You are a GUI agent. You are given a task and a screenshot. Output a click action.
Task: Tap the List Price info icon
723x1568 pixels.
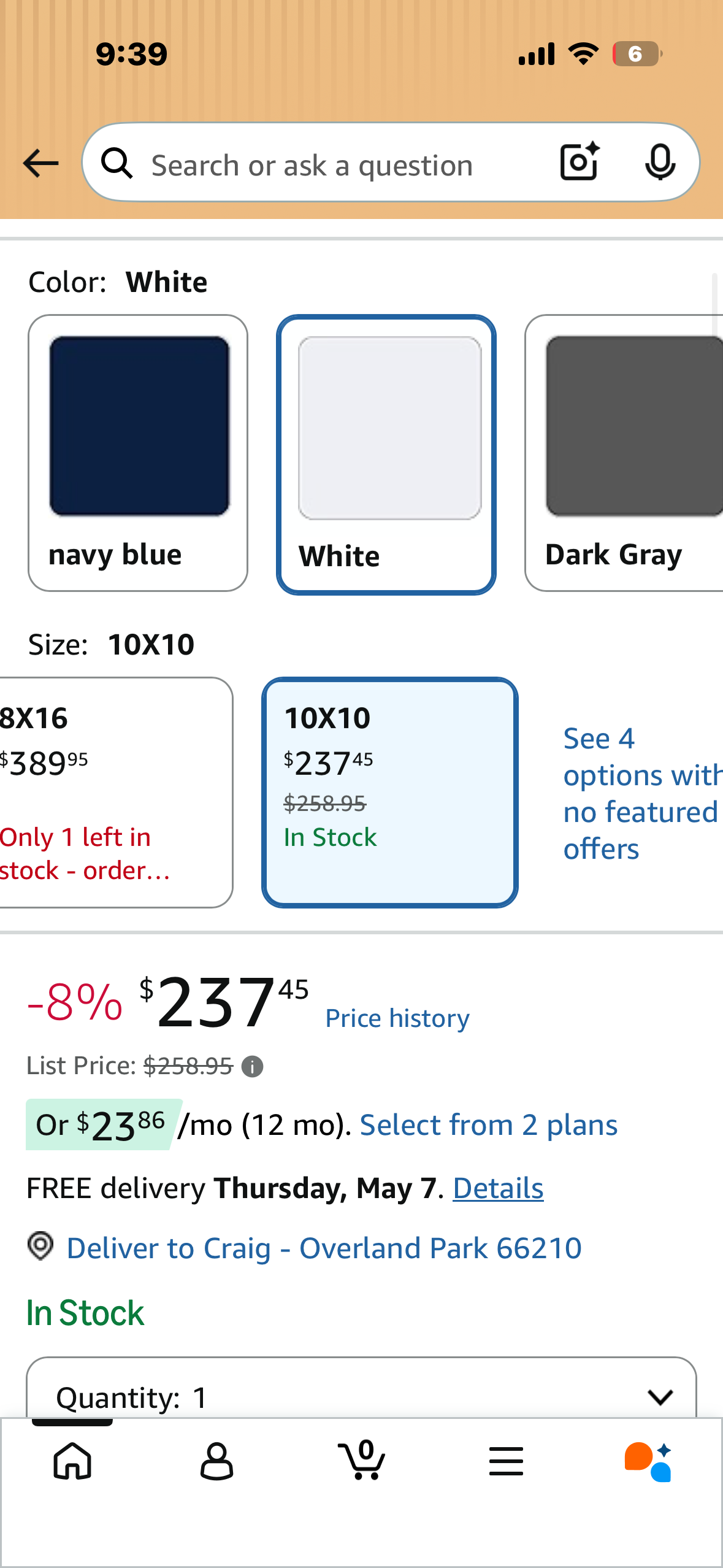click(x=252, y=1067)
